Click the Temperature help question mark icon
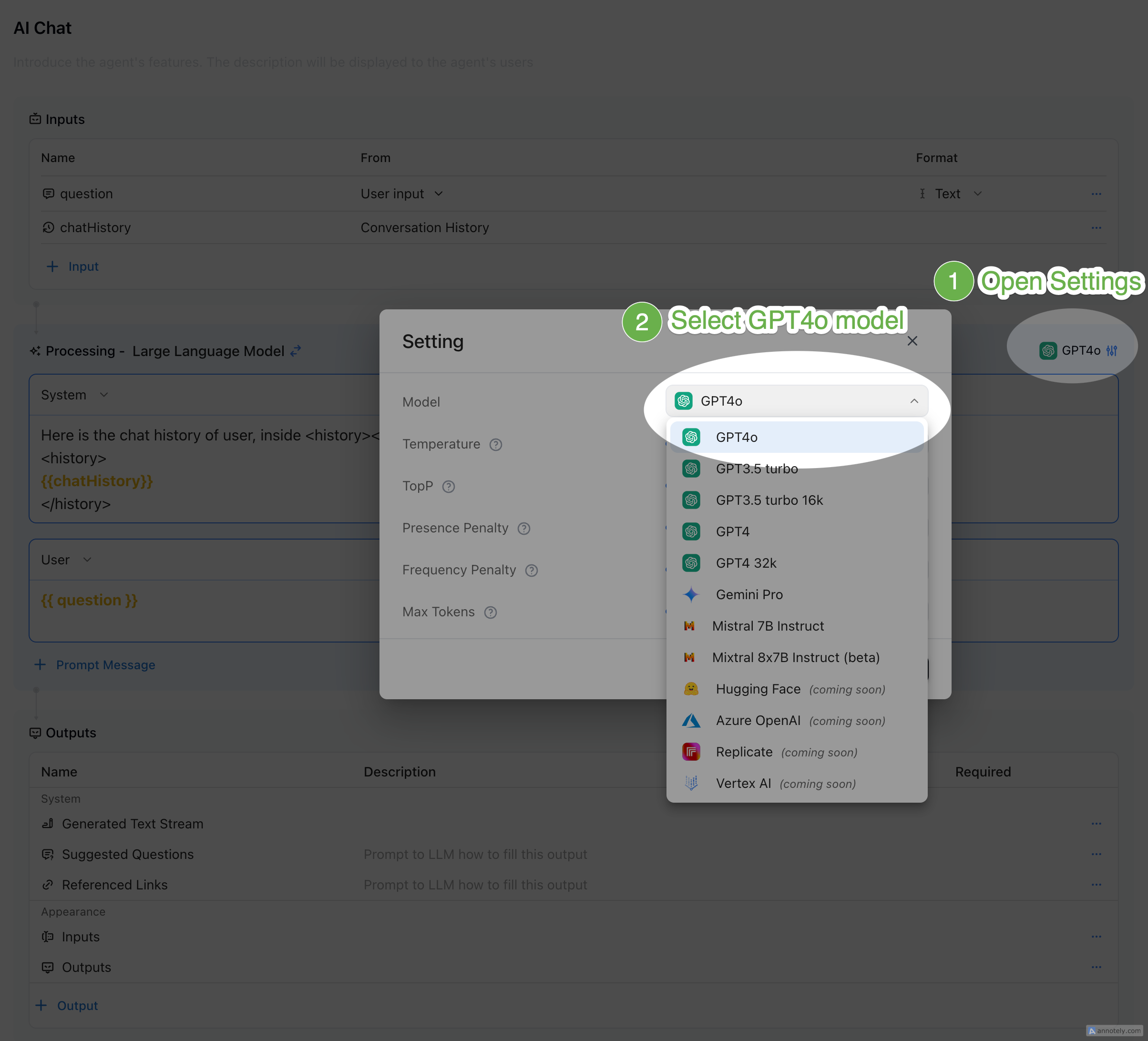 click(x=495, y=445)
